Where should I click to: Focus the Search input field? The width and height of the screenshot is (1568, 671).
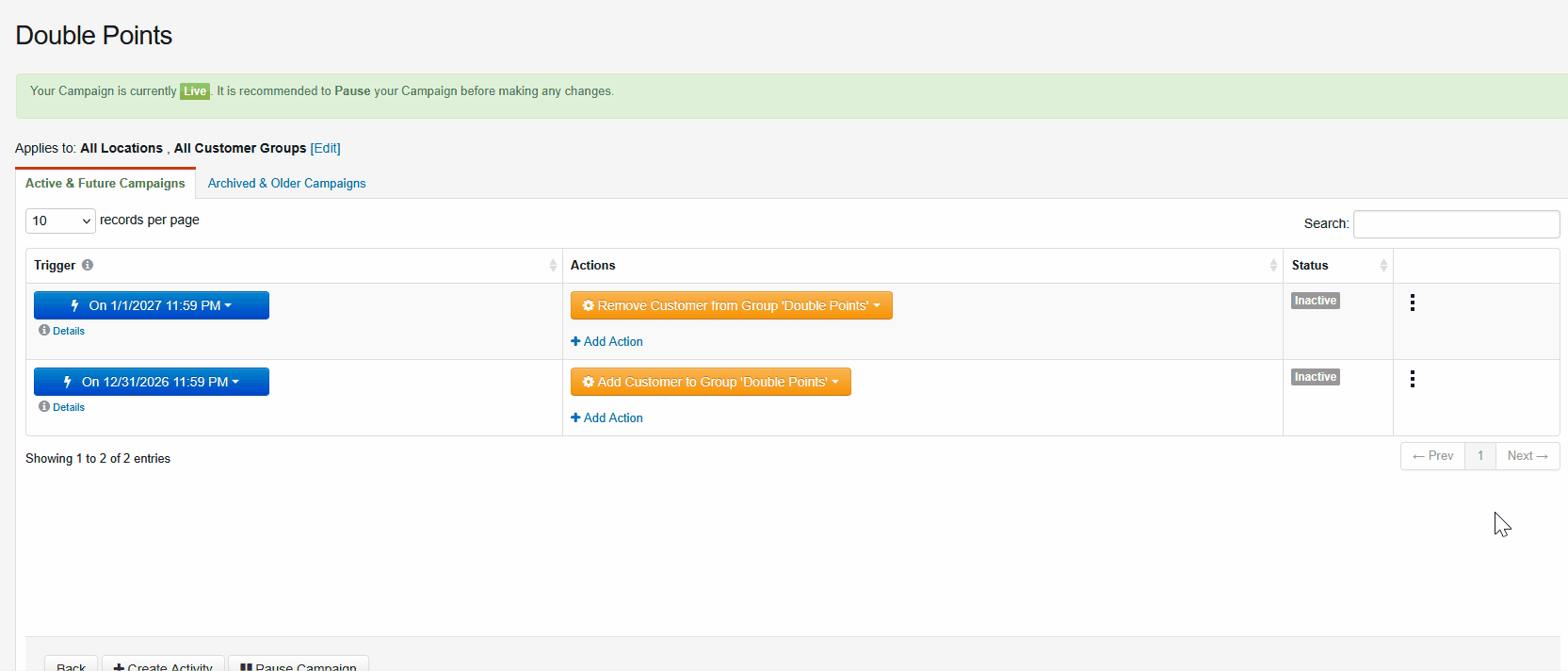[1456, 224]
